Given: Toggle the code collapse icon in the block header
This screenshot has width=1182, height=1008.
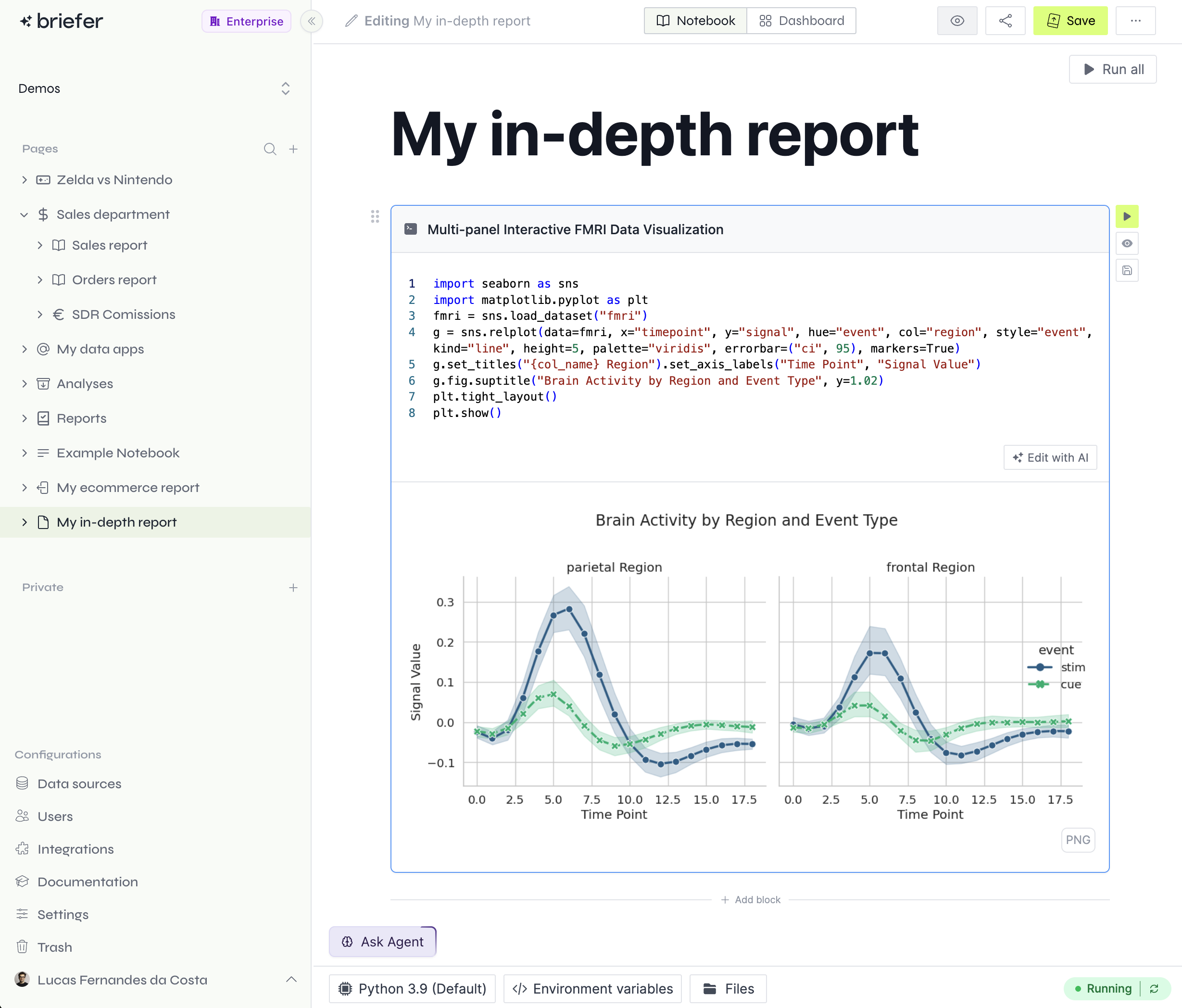Looking at the screenshot, I should tap(411, 229).
